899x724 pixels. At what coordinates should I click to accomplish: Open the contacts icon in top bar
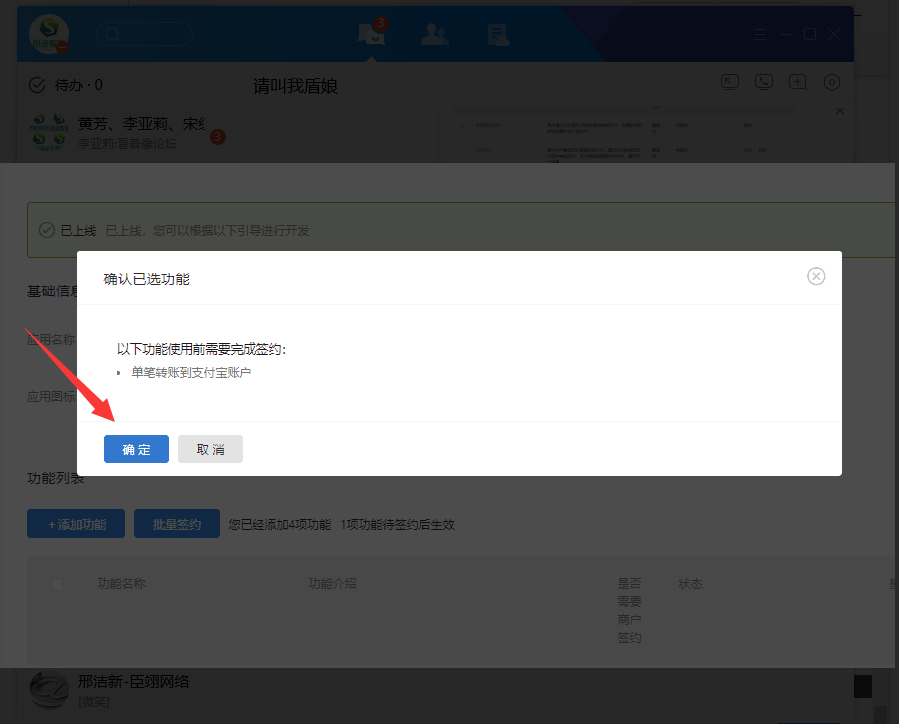tap(434, 34)
